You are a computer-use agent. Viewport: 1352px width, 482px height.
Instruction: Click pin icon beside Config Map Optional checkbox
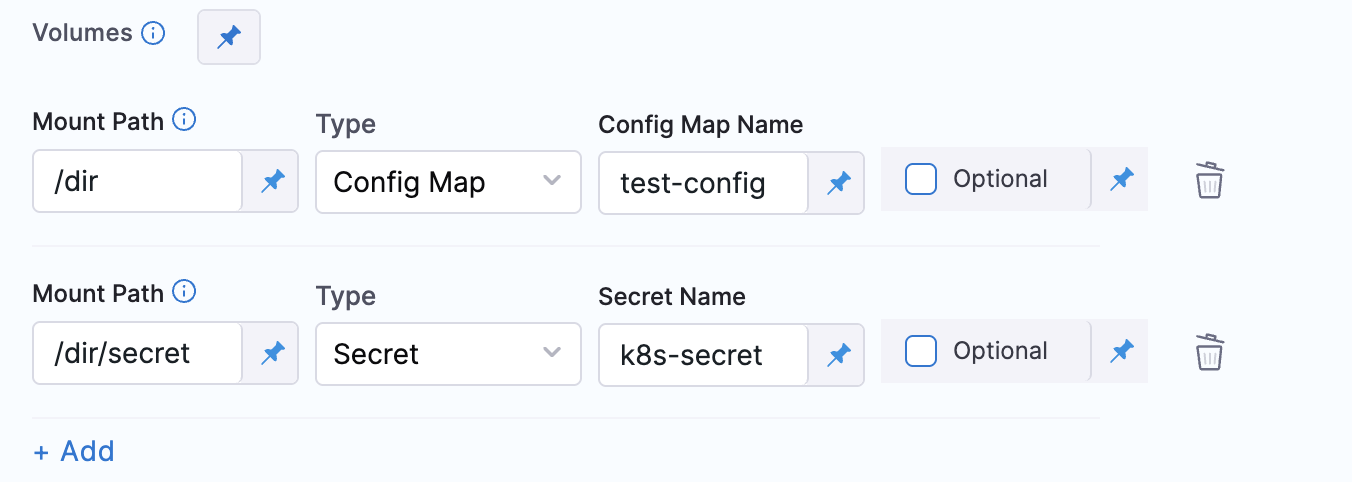1121,179
